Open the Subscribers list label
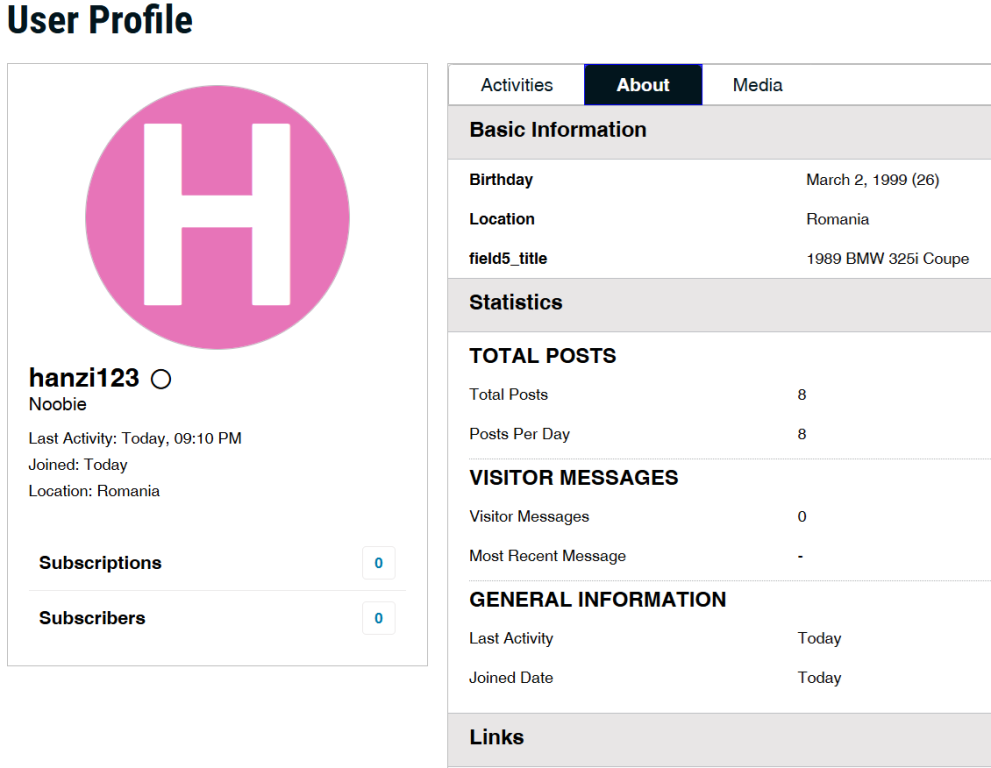This screenshot has height=768, width=991. click(x=92, y=618)
